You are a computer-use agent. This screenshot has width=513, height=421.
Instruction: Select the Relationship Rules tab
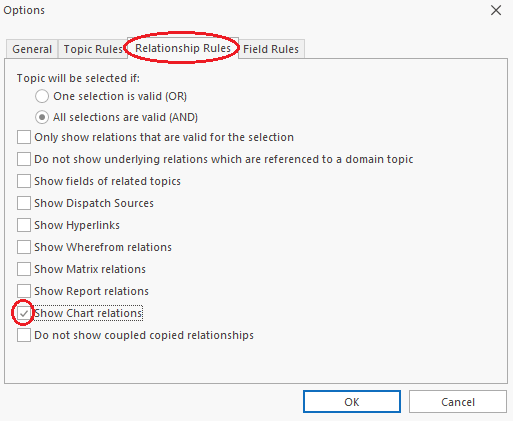(183, 48)
